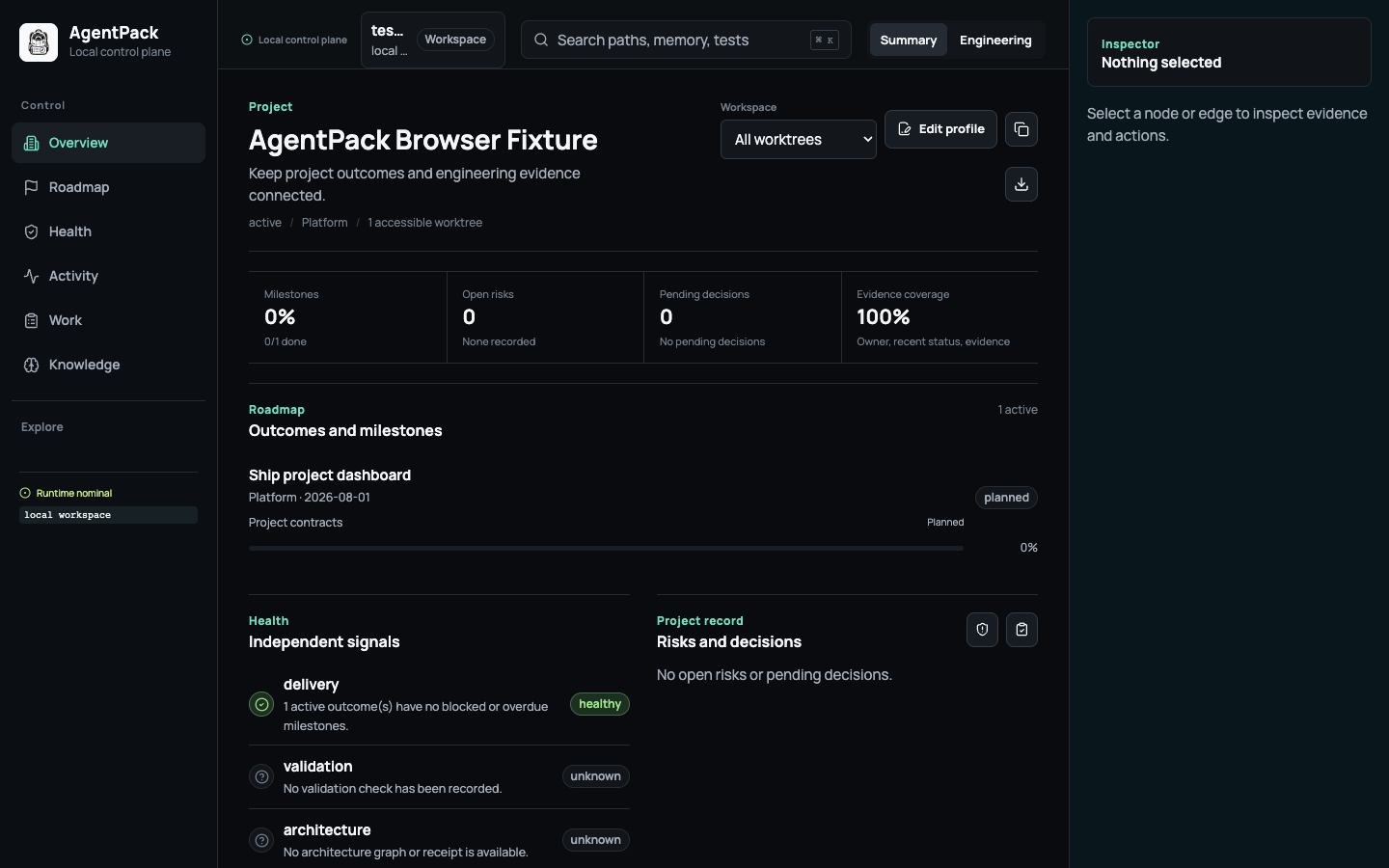Viewport: 1389px width, 868px height.
Task: Click the Knowledge brain icon
Action: (31, 365)
